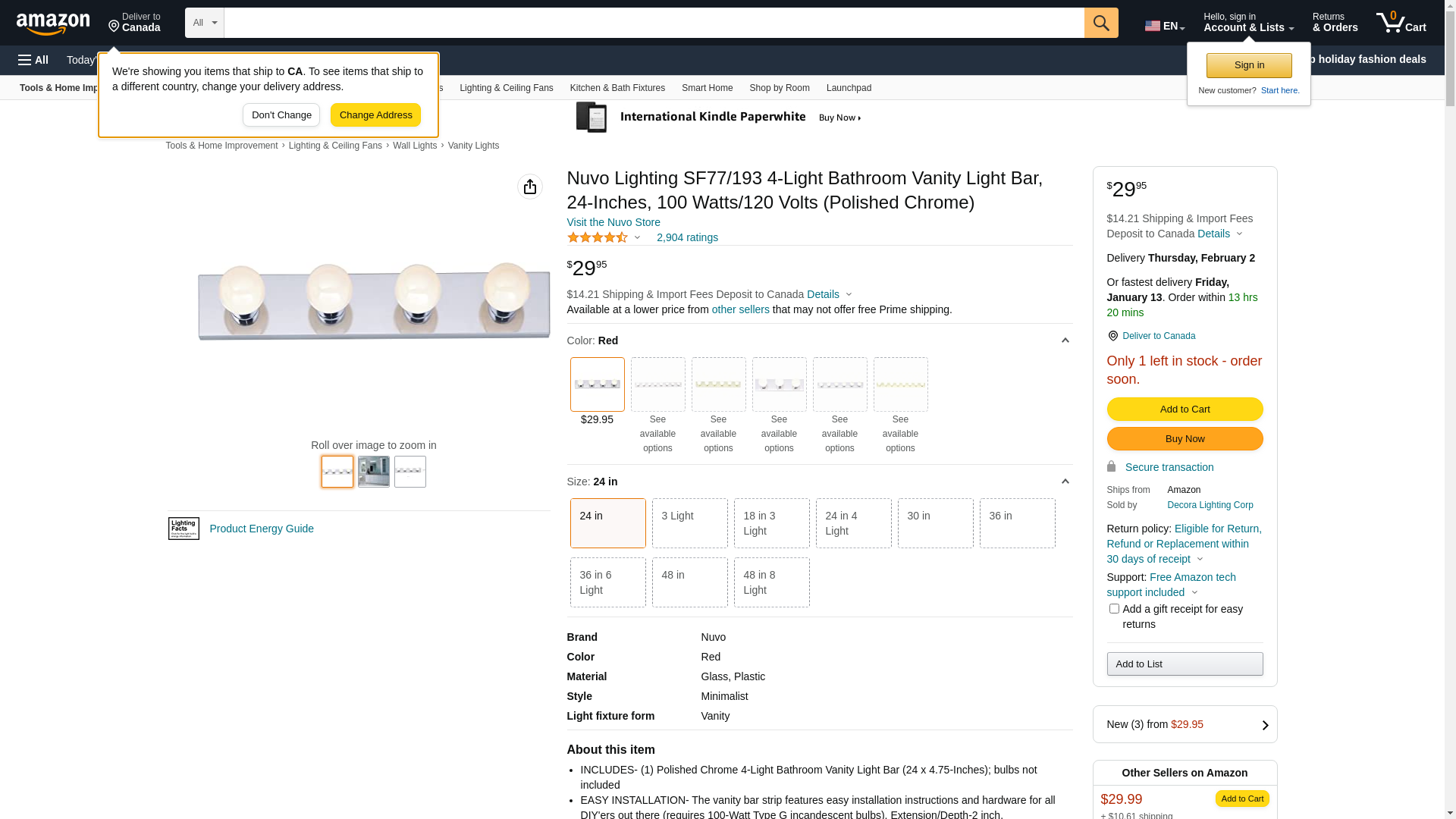The height and width of the screenshot is (819, 1456).
Task: Open the search category All dropdown
Action: pyautogui.click(x=205, y=23)
